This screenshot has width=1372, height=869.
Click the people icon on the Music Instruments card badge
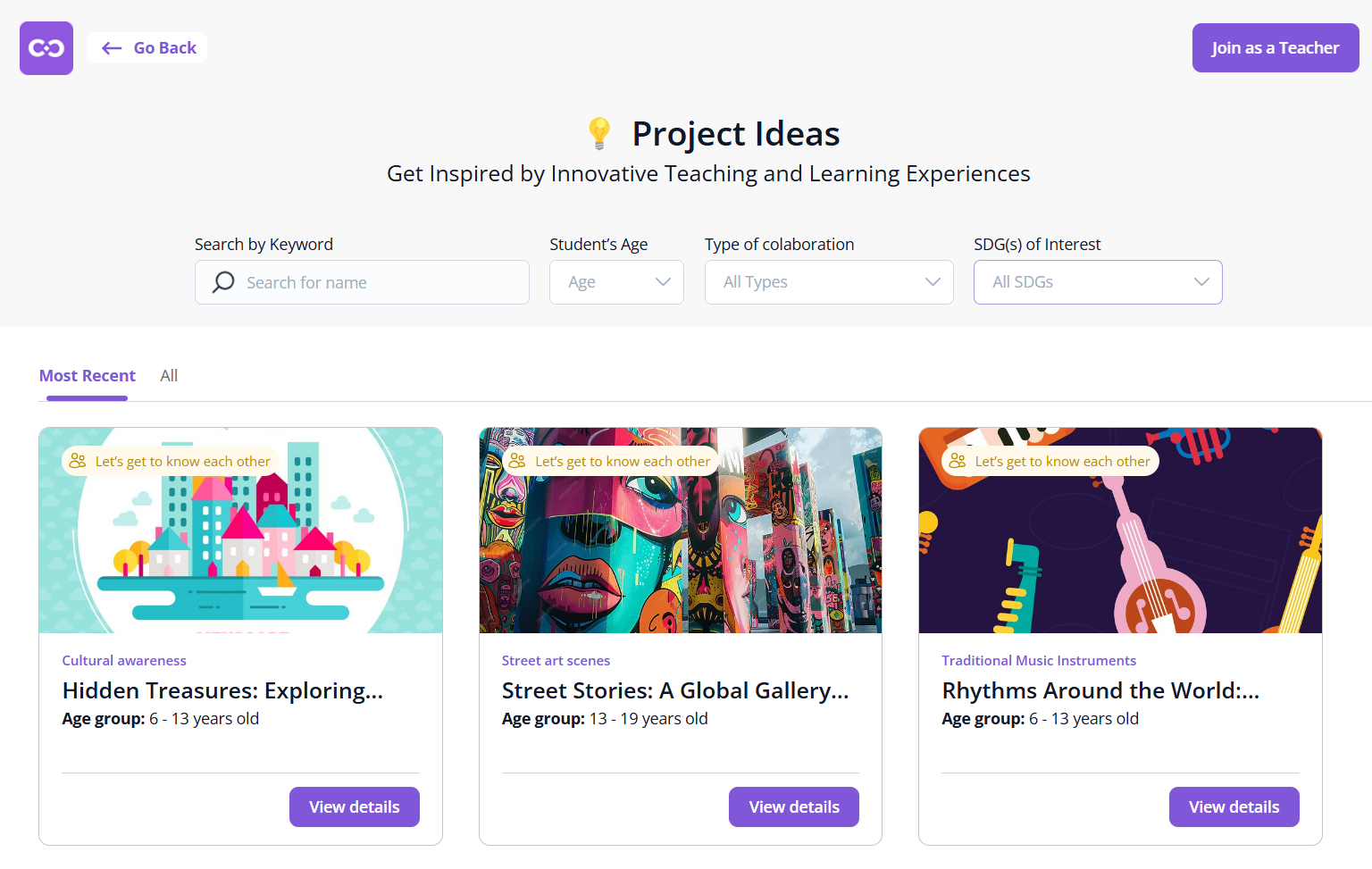pyautogui.click(x=956, y=461)
